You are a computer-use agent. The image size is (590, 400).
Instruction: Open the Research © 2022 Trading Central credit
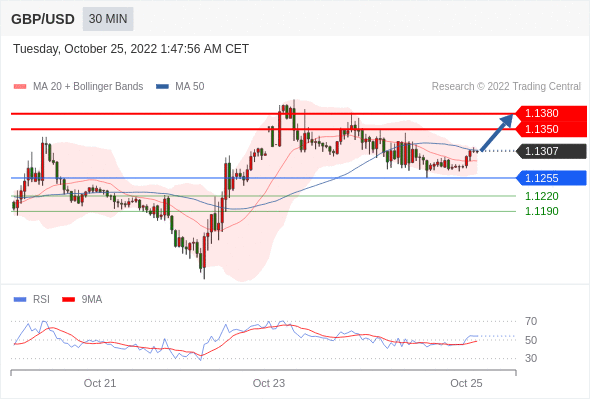pyautogui.click(x=506, y=87)
